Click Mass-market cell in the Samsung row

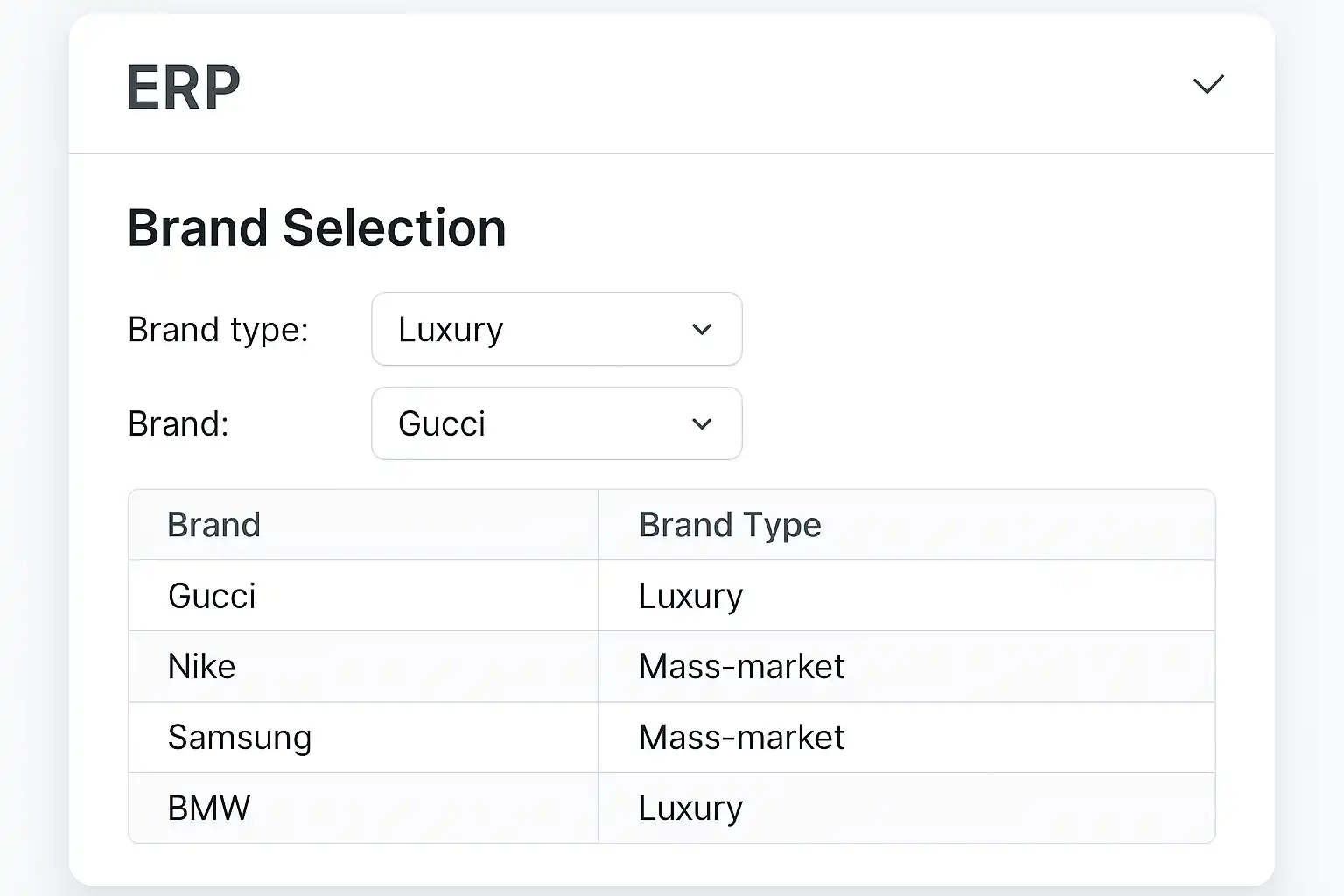tap(741, 738)
